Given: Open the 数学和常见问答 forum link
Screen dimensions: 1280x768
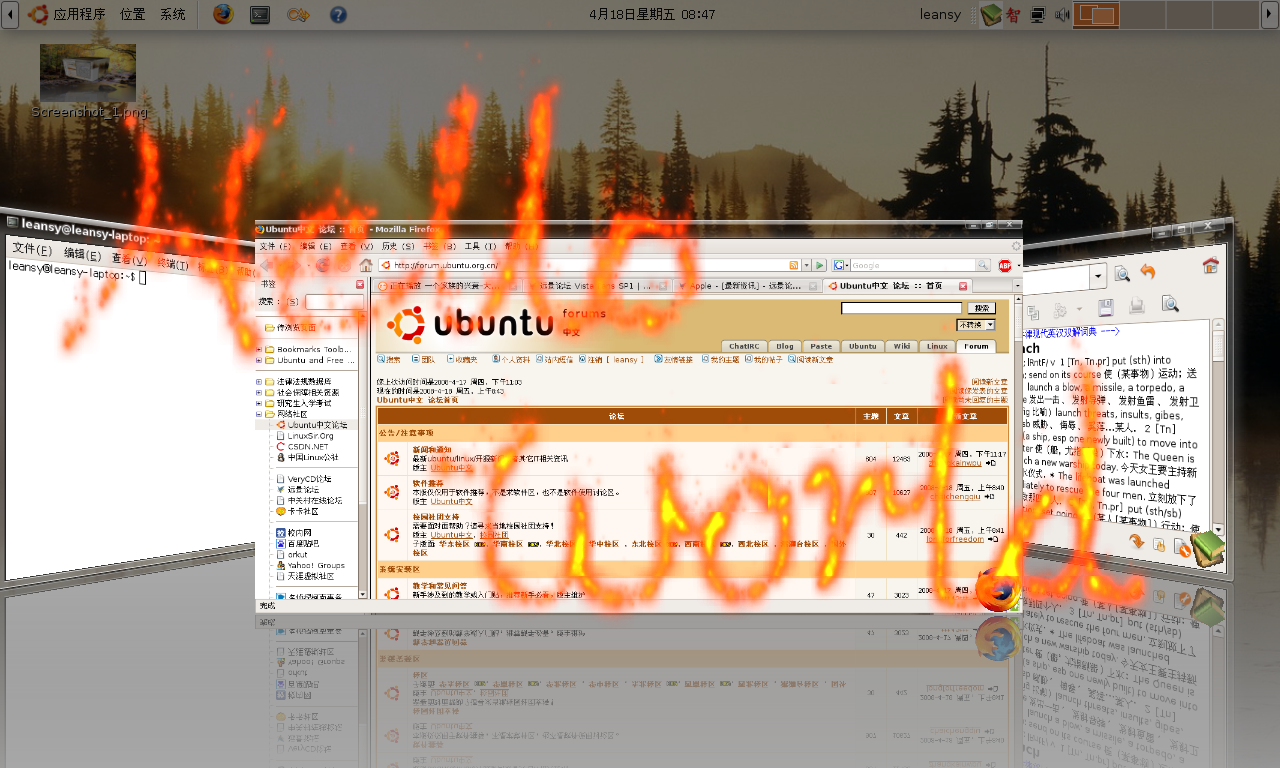Looking at the screenshot, I should (x=438, y=586).
